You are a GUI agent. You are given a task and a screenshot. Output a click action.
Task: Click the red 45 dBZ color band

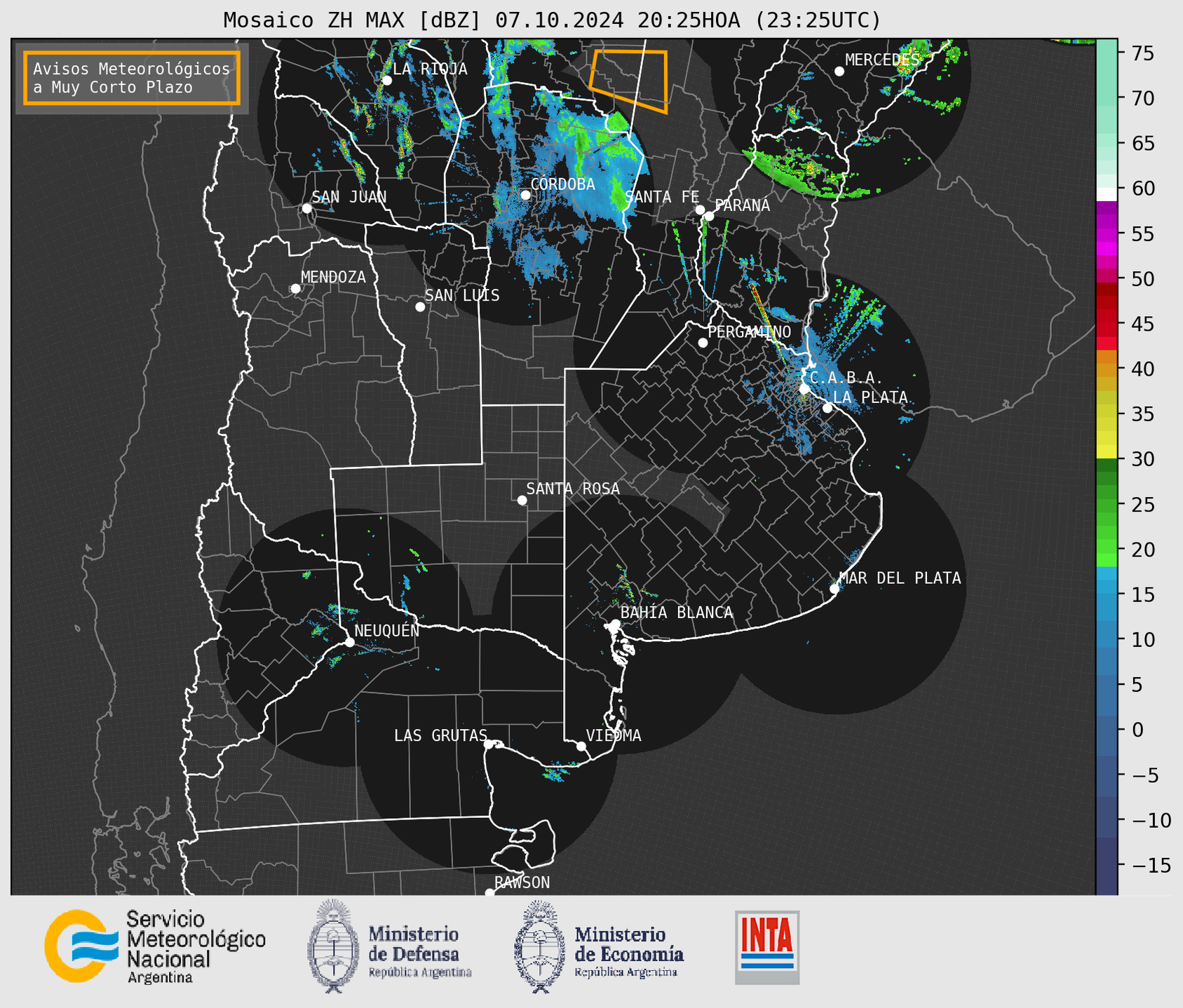coord(1107,324)
